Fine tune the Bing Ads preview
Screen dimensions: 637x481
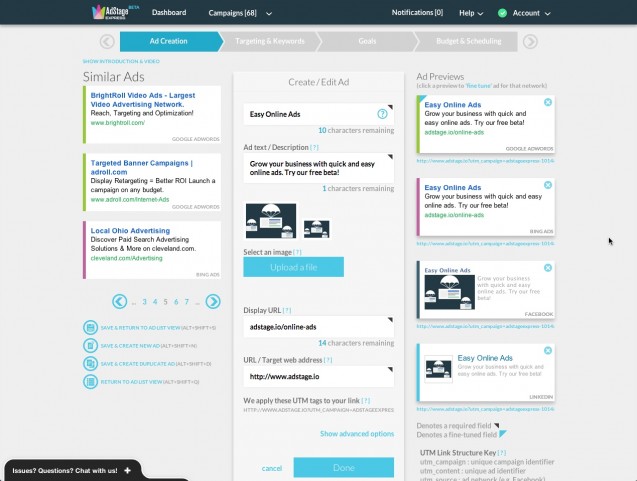(486, 207)
